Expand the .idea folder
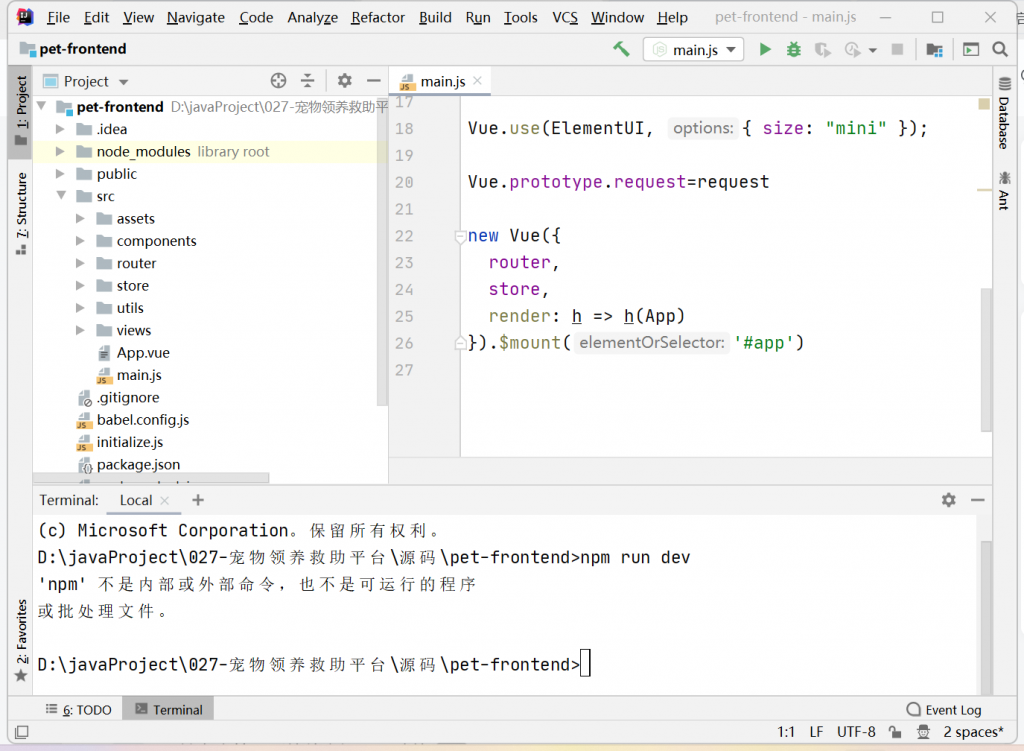This screenshot has height=751, width=1024. pyautogui.click(x=60, y=129)
